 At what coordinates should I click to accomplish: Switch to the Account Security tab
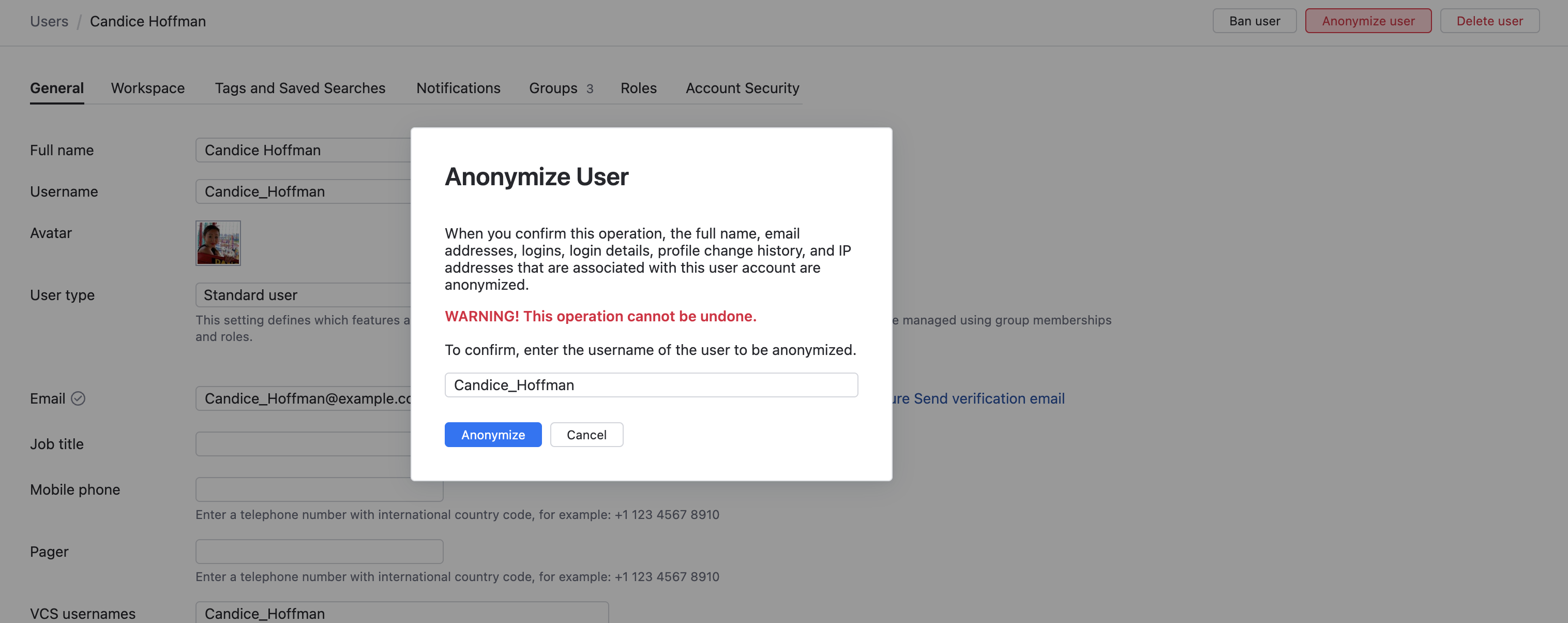pos(742,88)
